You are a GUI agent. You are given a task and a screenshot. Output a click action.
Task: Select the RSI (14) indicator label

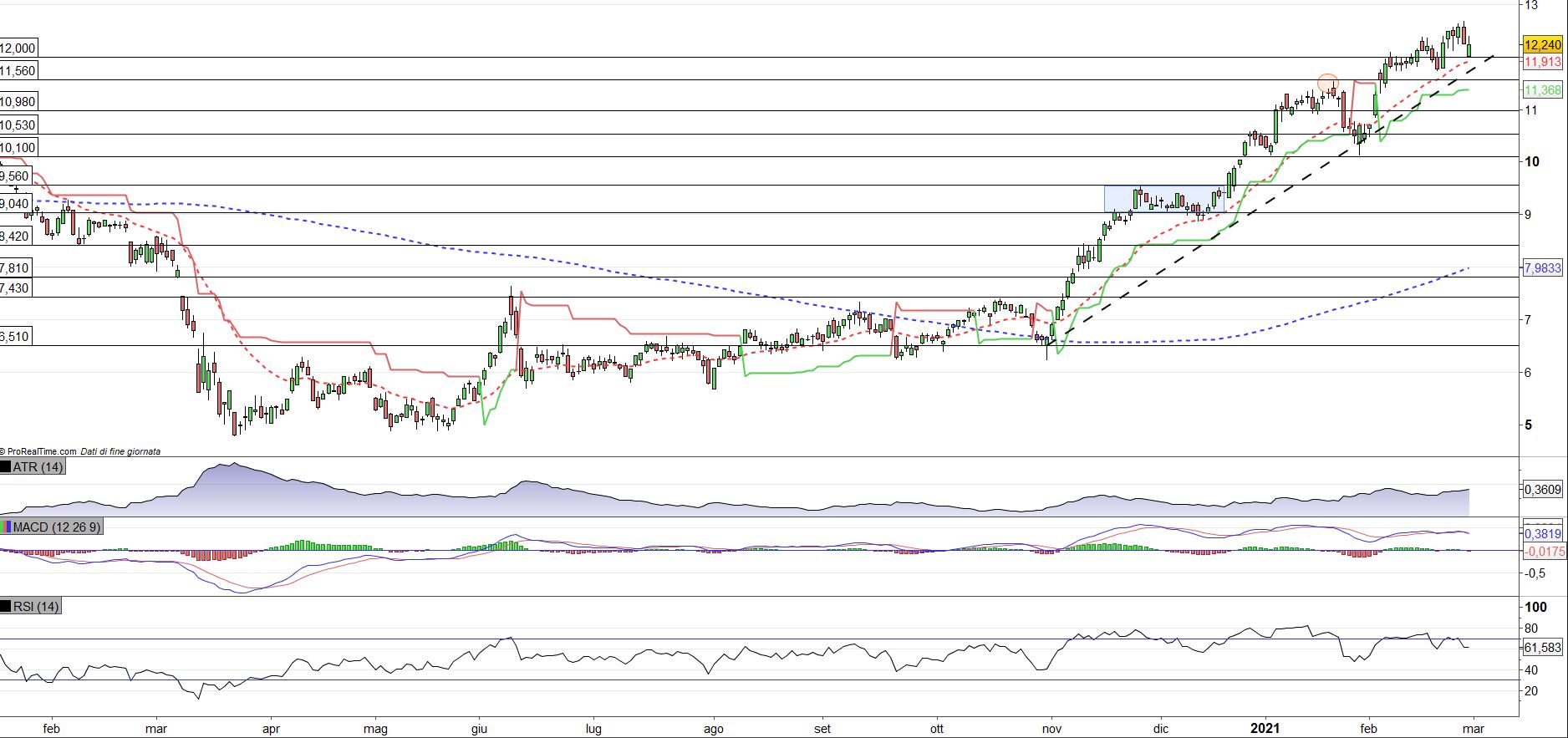click(36, 607)
